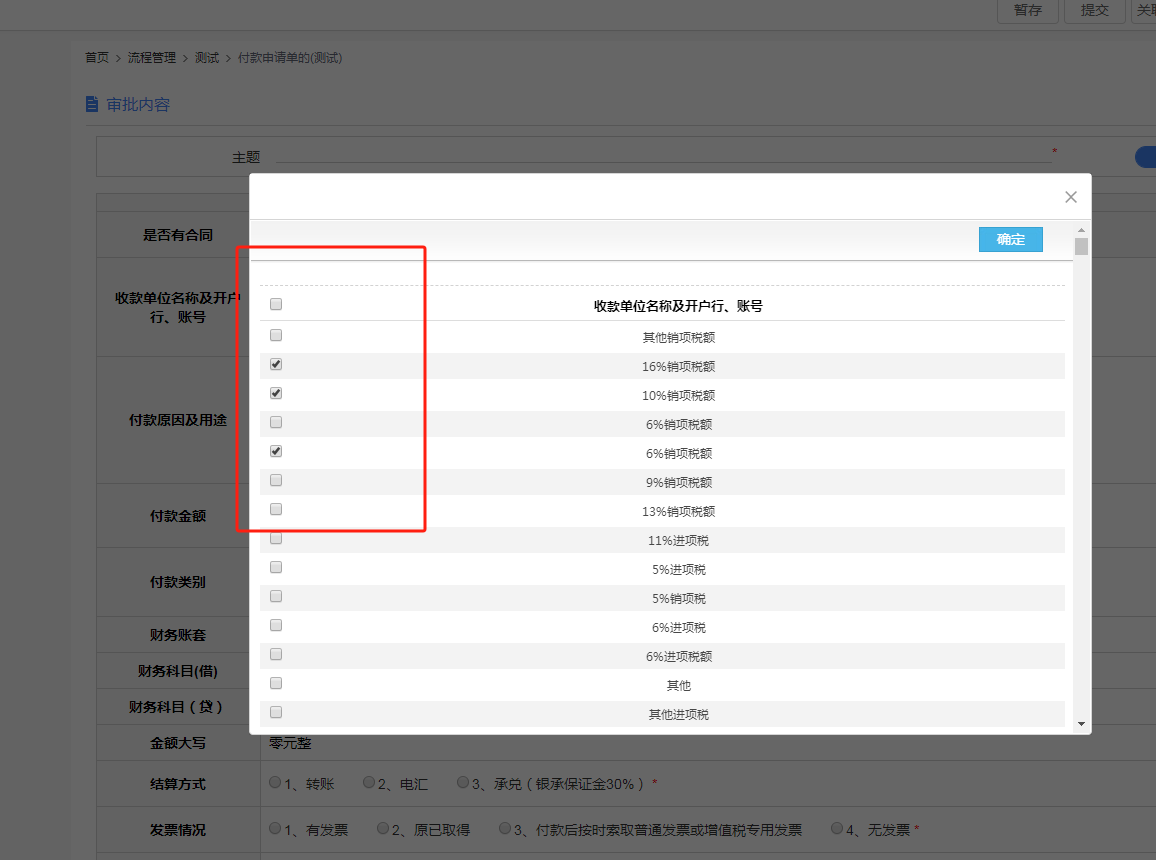
Task: Check the 6%进项税 checkbox
Action: (276, 626)
